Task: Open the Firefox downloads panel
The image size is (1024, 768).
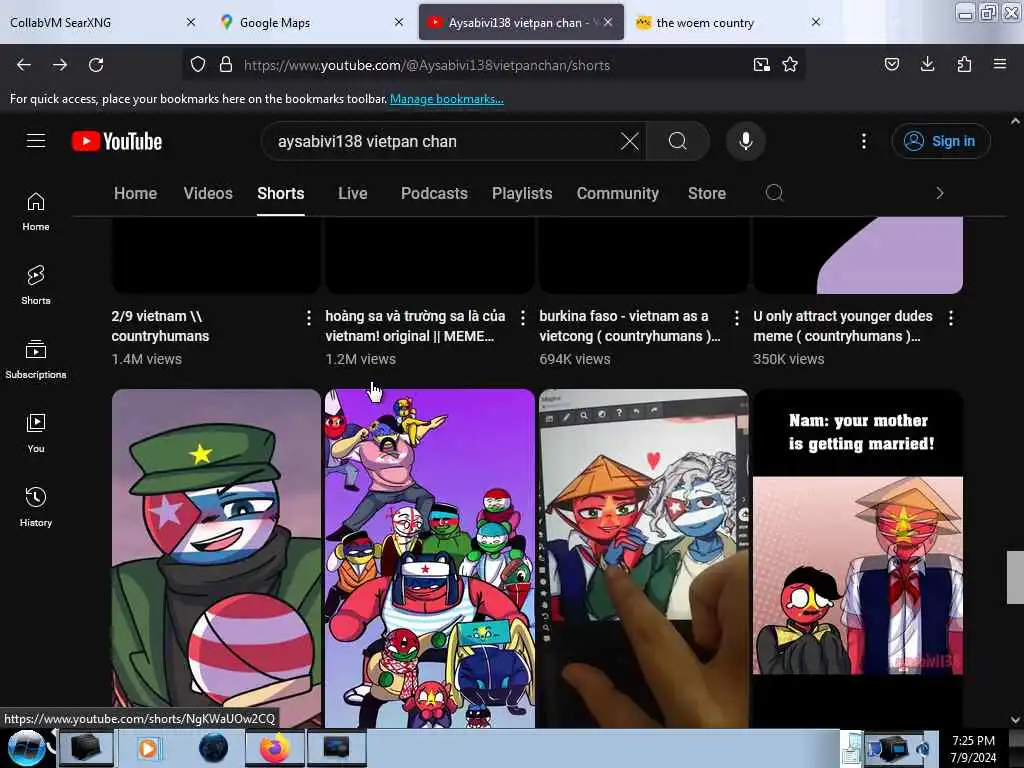Action: coord(927,64)
